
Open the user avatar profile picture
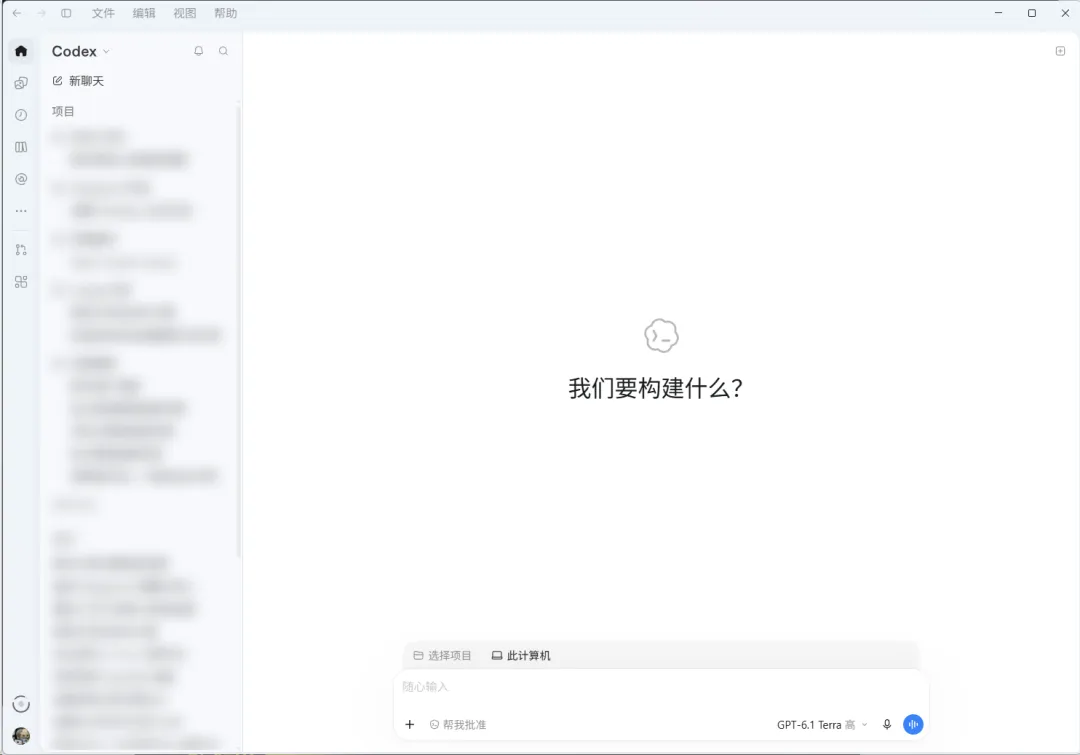(21, 736)
